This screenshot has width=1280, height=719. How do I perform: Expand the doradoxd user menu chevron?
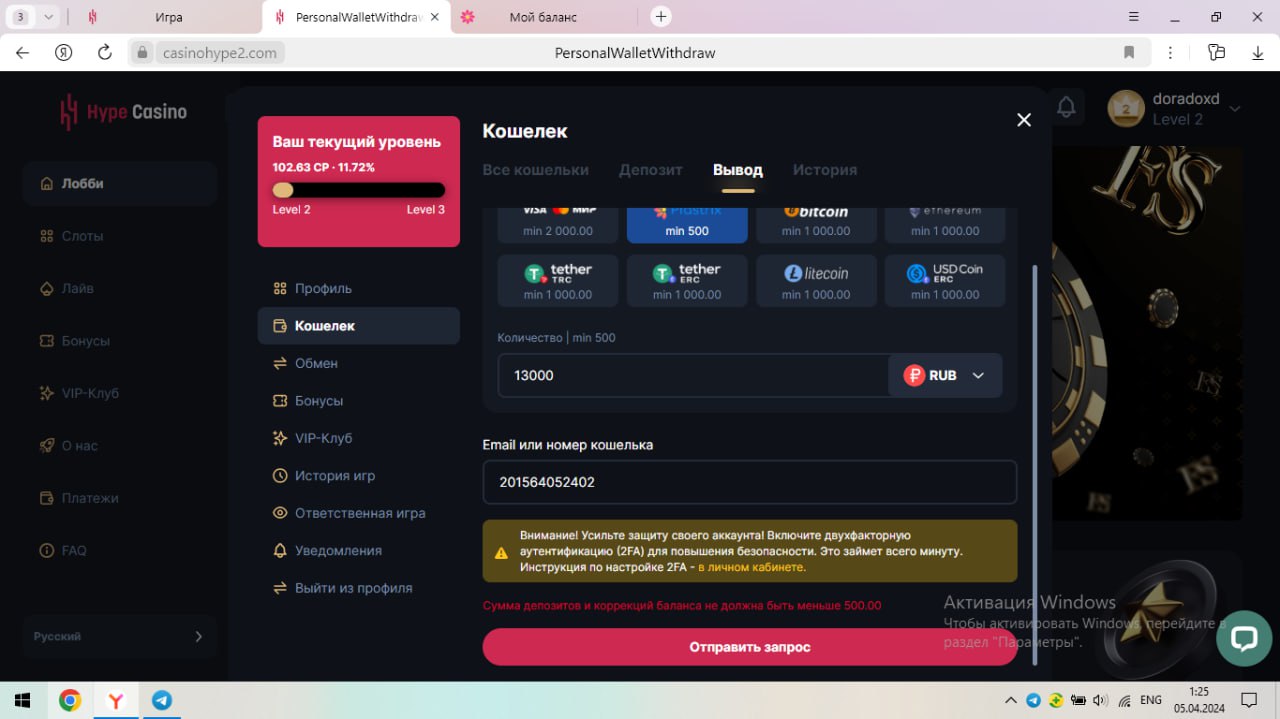coord(1235,109)
